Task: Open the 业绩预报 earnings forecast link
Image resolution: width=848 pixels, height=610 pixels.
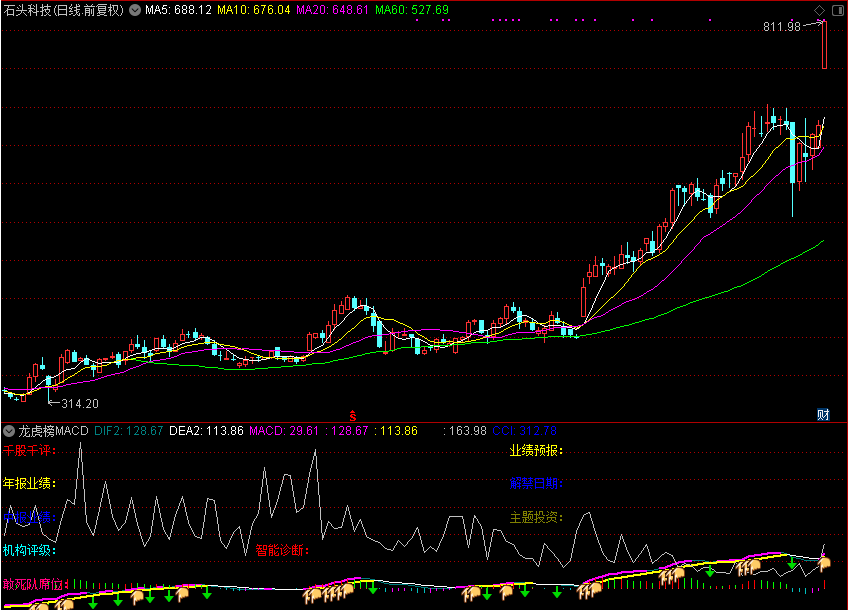Action: (536, 451)
